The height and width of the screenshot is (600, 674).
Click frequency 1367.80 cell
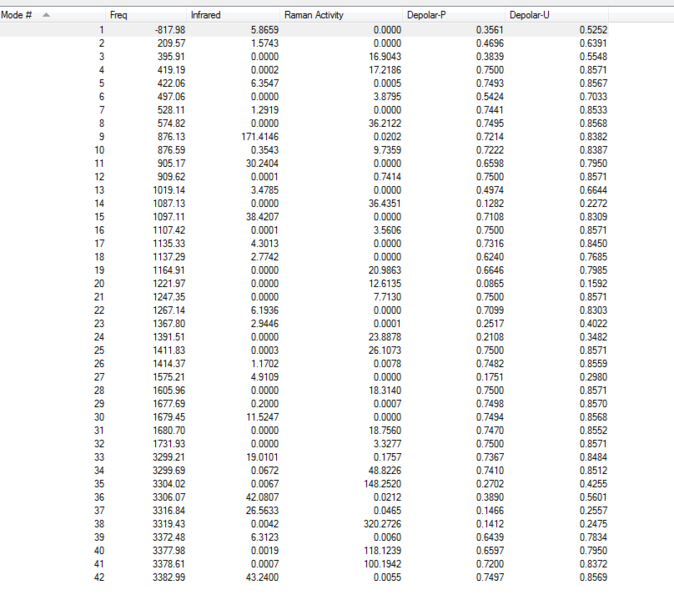[169, 324]
